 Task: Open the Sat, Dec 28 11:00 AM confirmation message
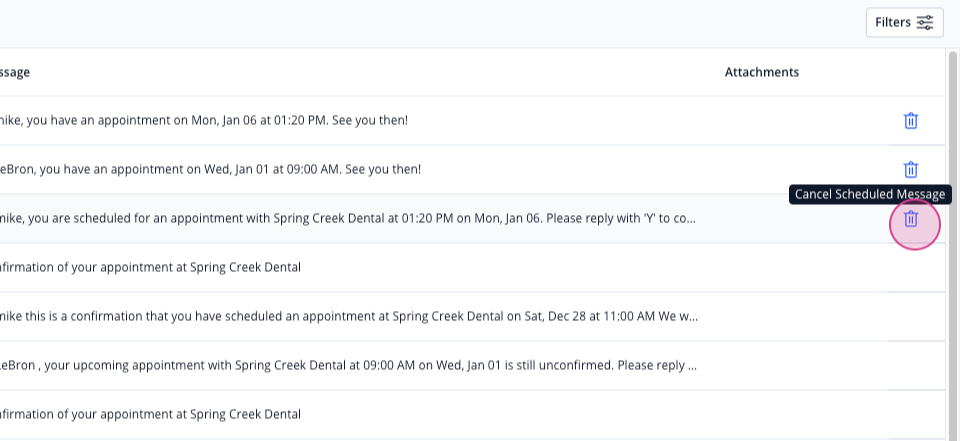pyautogui.click(x=348, y=317)
